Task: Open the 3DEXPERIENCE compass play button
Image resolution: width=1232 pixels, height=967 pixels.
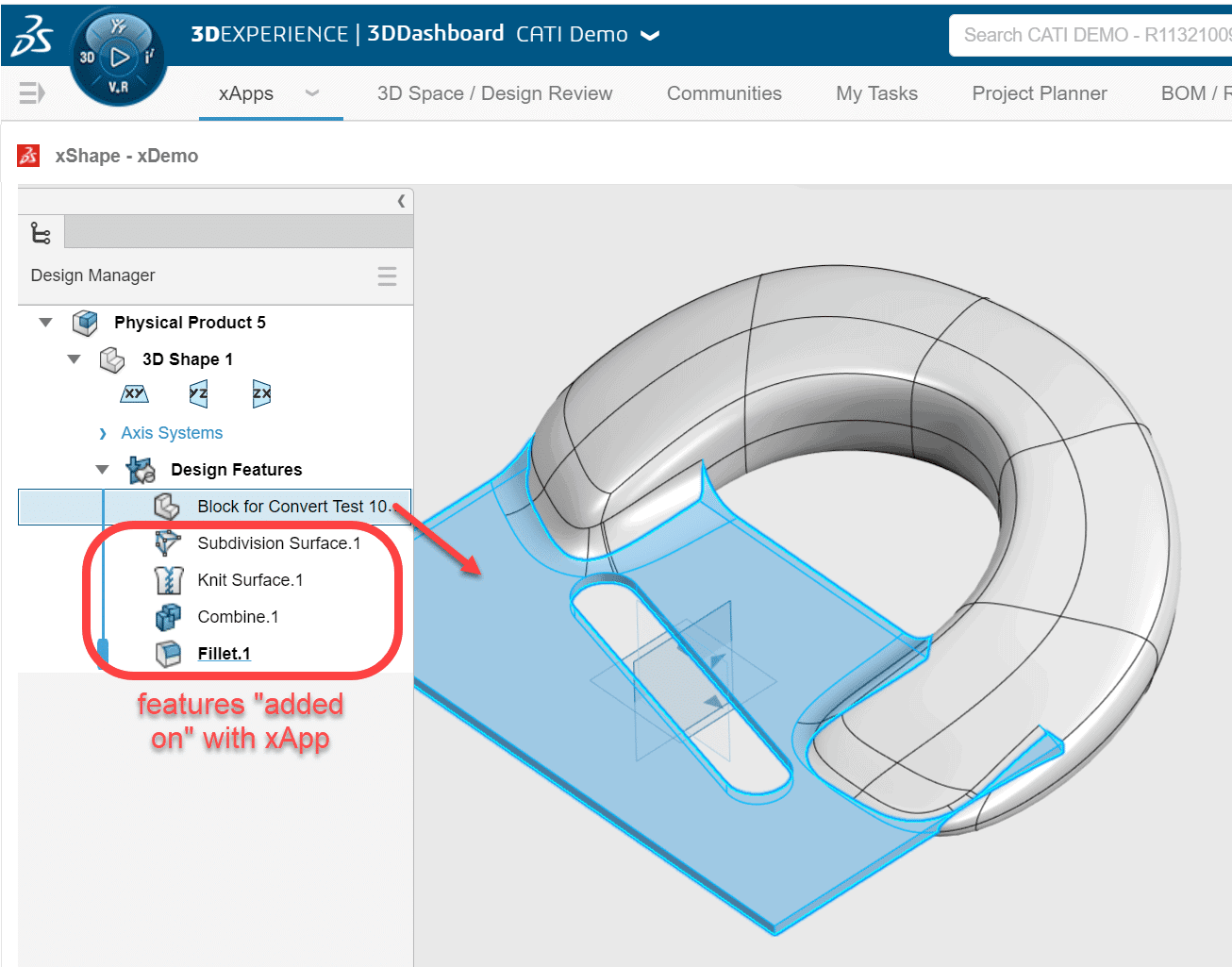Action: 120,58
